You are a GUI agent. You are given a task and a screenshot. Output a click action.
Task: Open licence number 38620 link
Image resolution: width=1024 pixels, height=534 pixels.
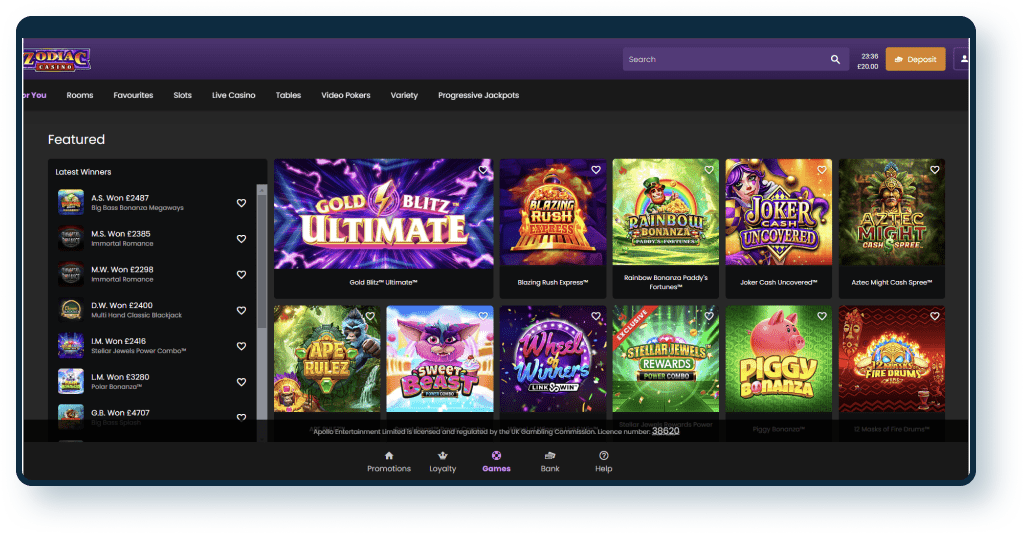(x=665, y=431)
